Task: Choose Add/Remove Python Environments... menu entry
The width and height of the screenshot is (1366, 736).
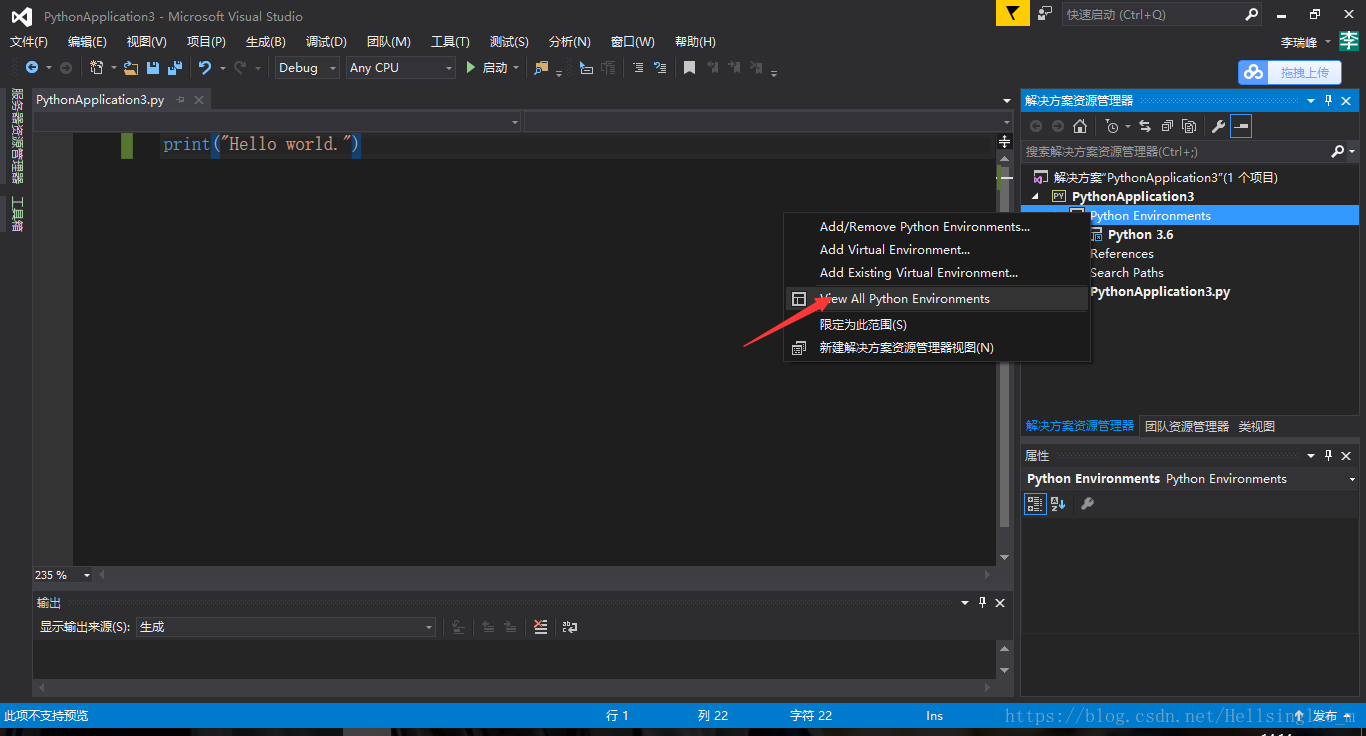Action: (x=937, y=227)
